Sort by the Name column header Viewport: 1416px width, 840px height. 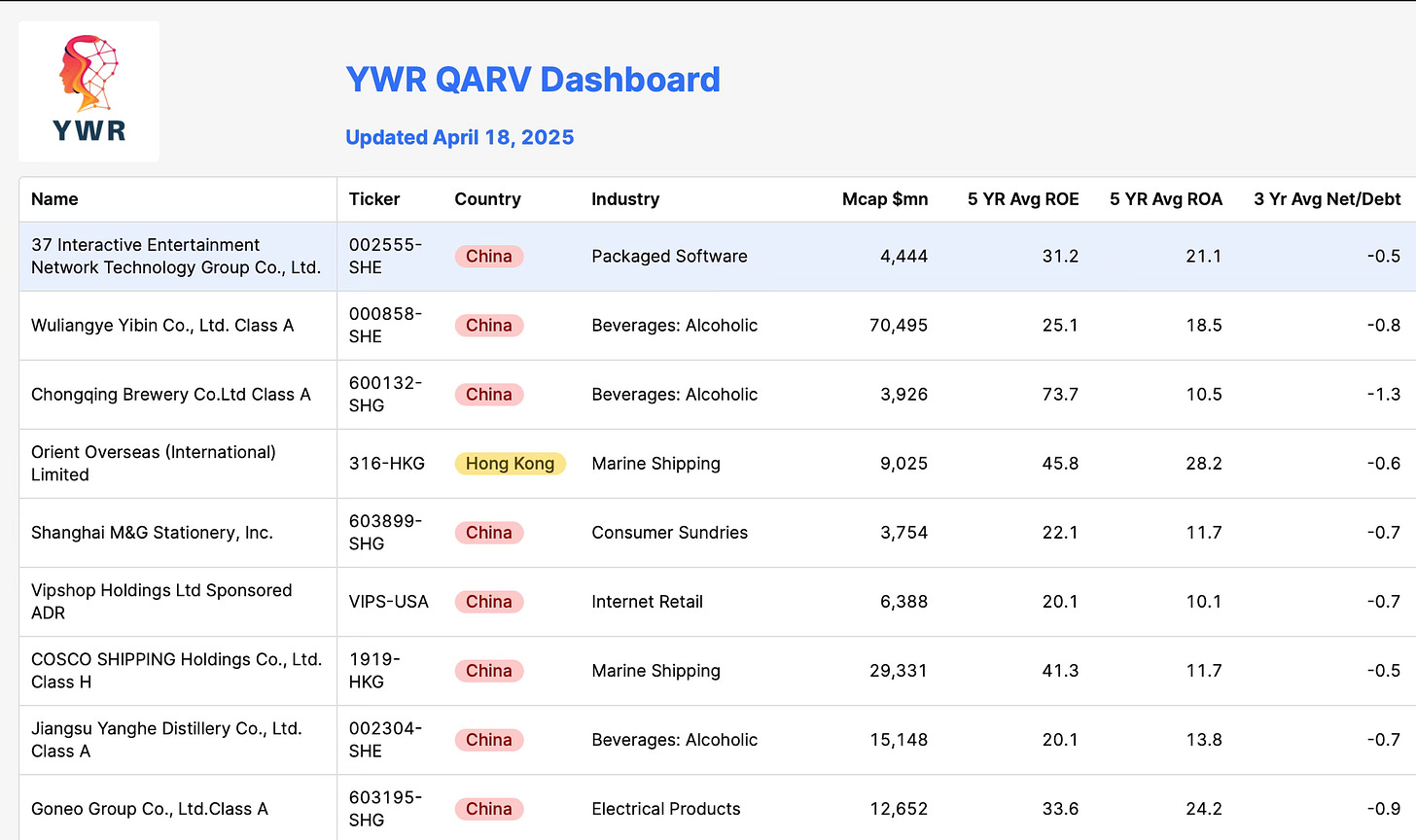pyautogui.click(x=54, y=199)
